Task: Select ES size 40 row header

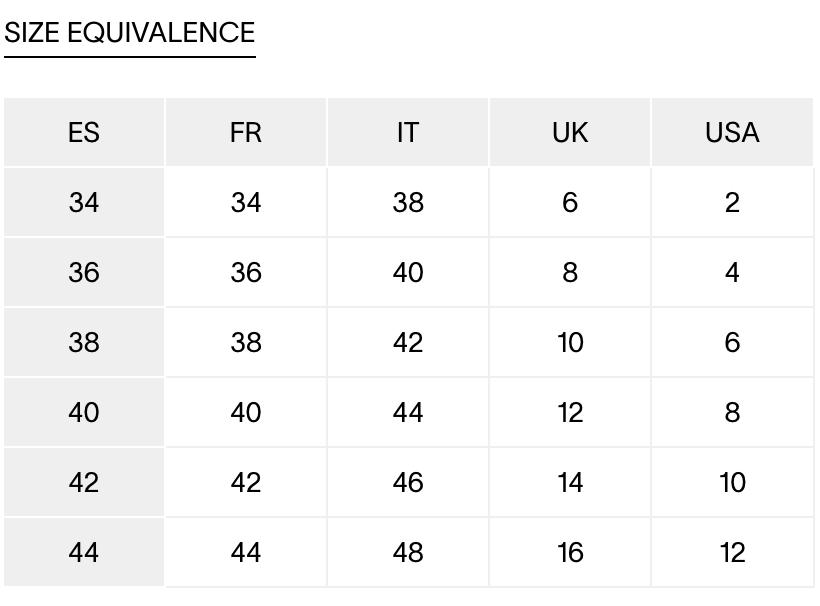Action: click(84, 413)
